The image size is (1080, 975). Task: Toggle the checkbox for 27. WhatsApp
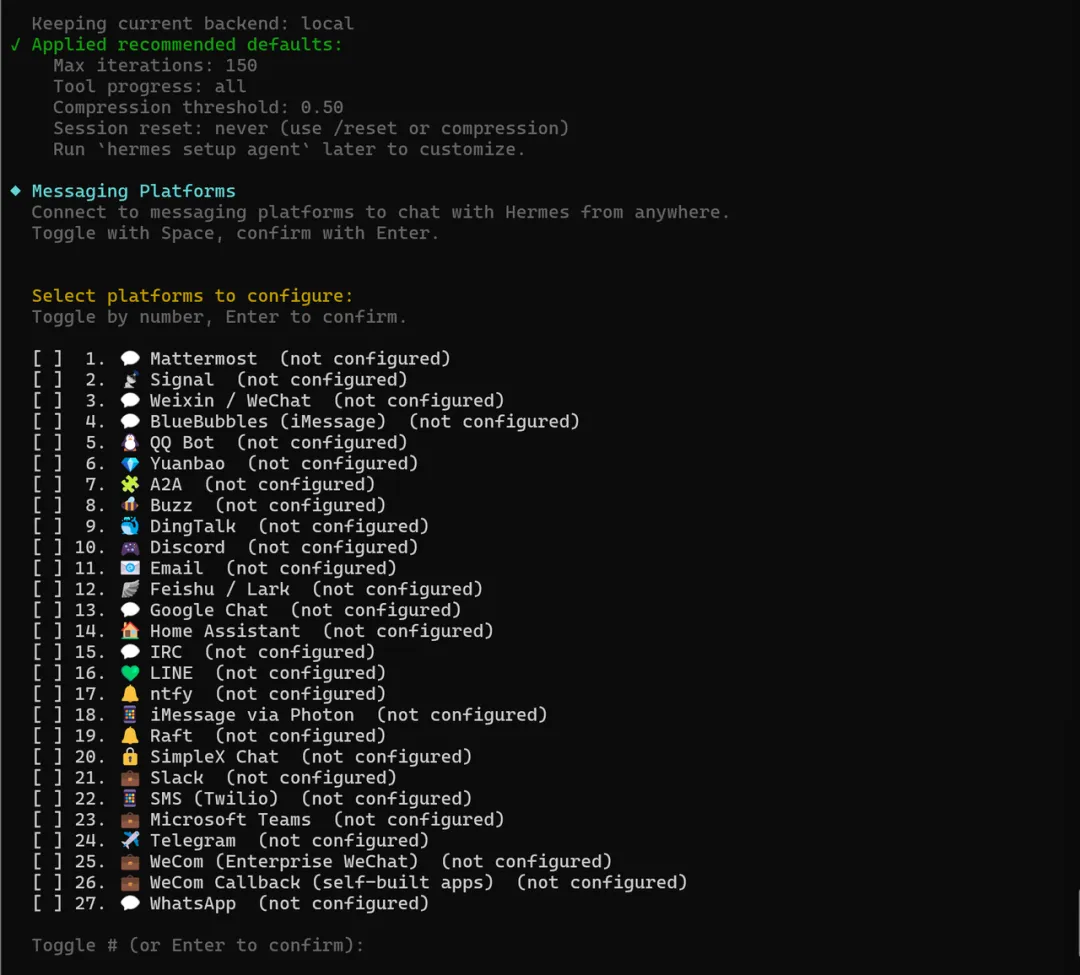(48, 903)
